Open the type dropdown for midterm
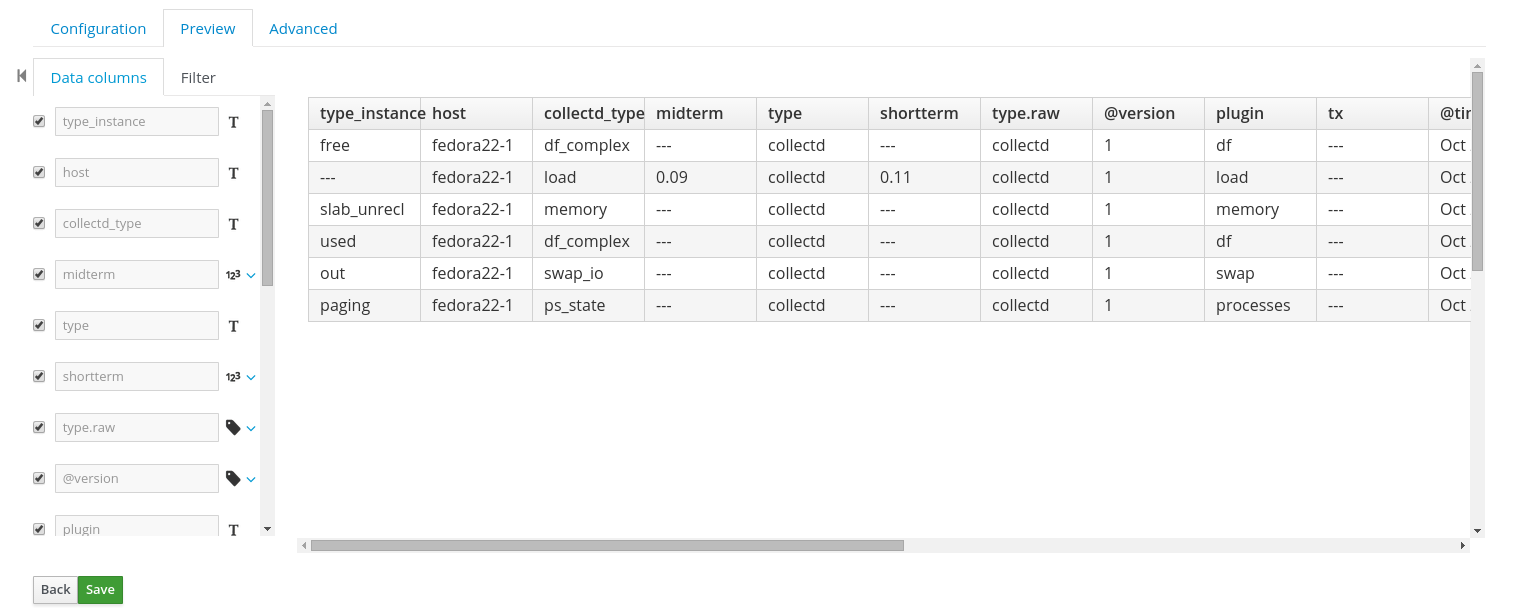1515x615 pixels. click(251, 275)
